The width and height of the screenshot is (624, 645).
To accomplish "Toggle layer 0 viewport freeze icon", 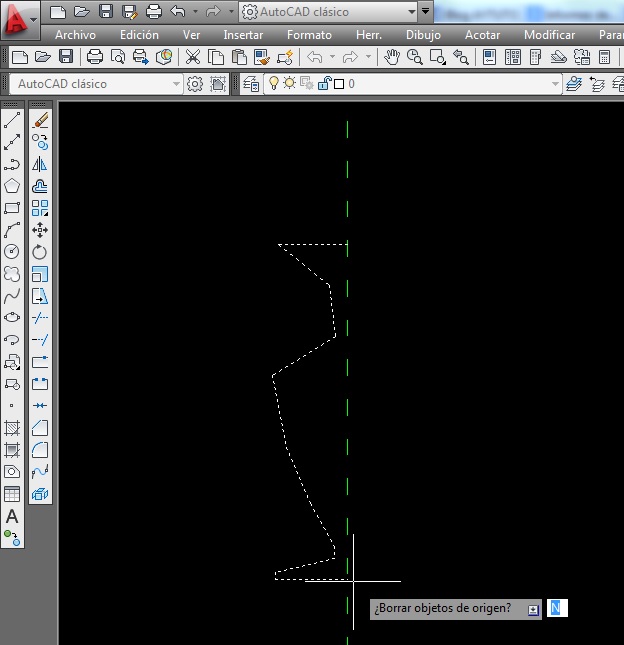I will (x=307, y=84).
